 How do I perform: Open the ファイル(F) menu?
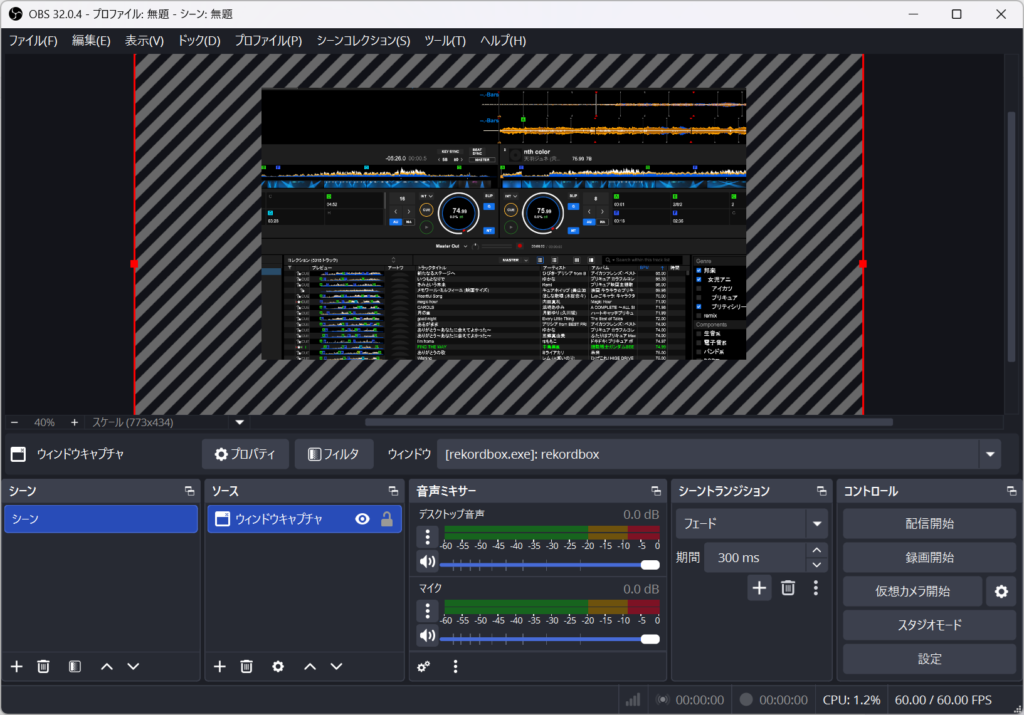click(x=33, y=41)
